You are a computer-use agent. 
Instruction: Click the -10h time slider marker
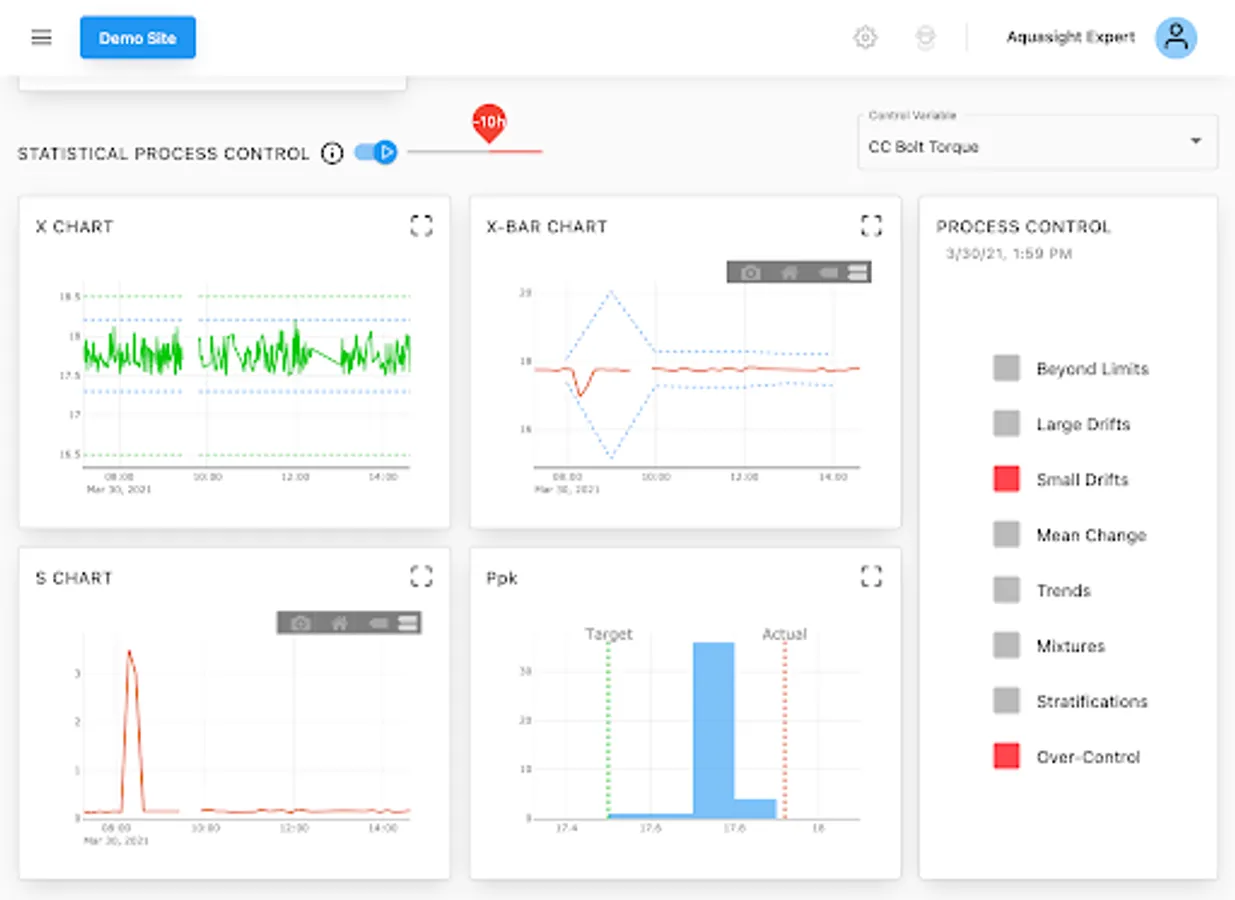pyautogui.click(x=489, y=124)
